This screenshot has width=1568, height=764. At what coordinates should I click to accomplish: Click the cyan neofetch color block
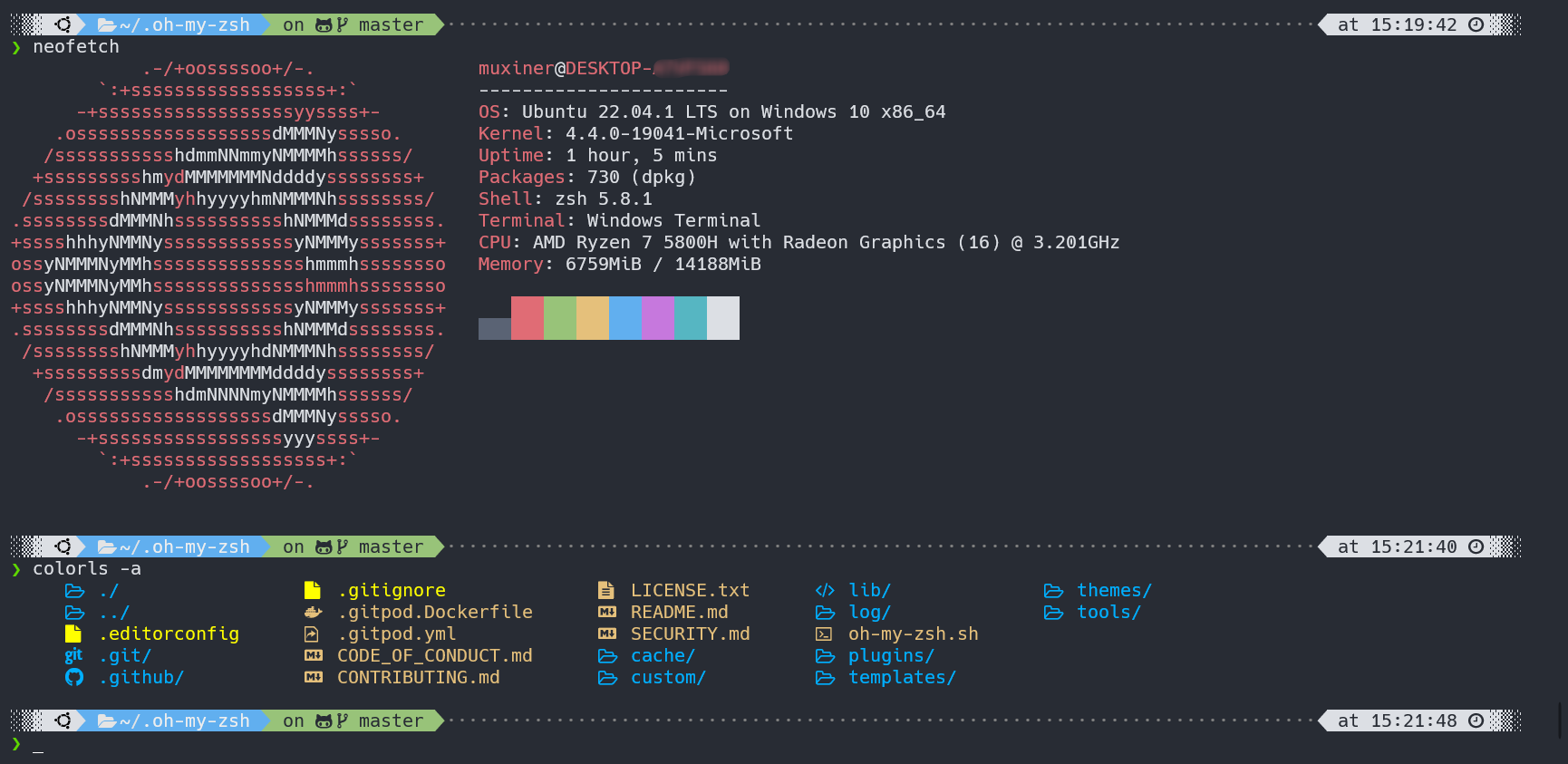691,318
